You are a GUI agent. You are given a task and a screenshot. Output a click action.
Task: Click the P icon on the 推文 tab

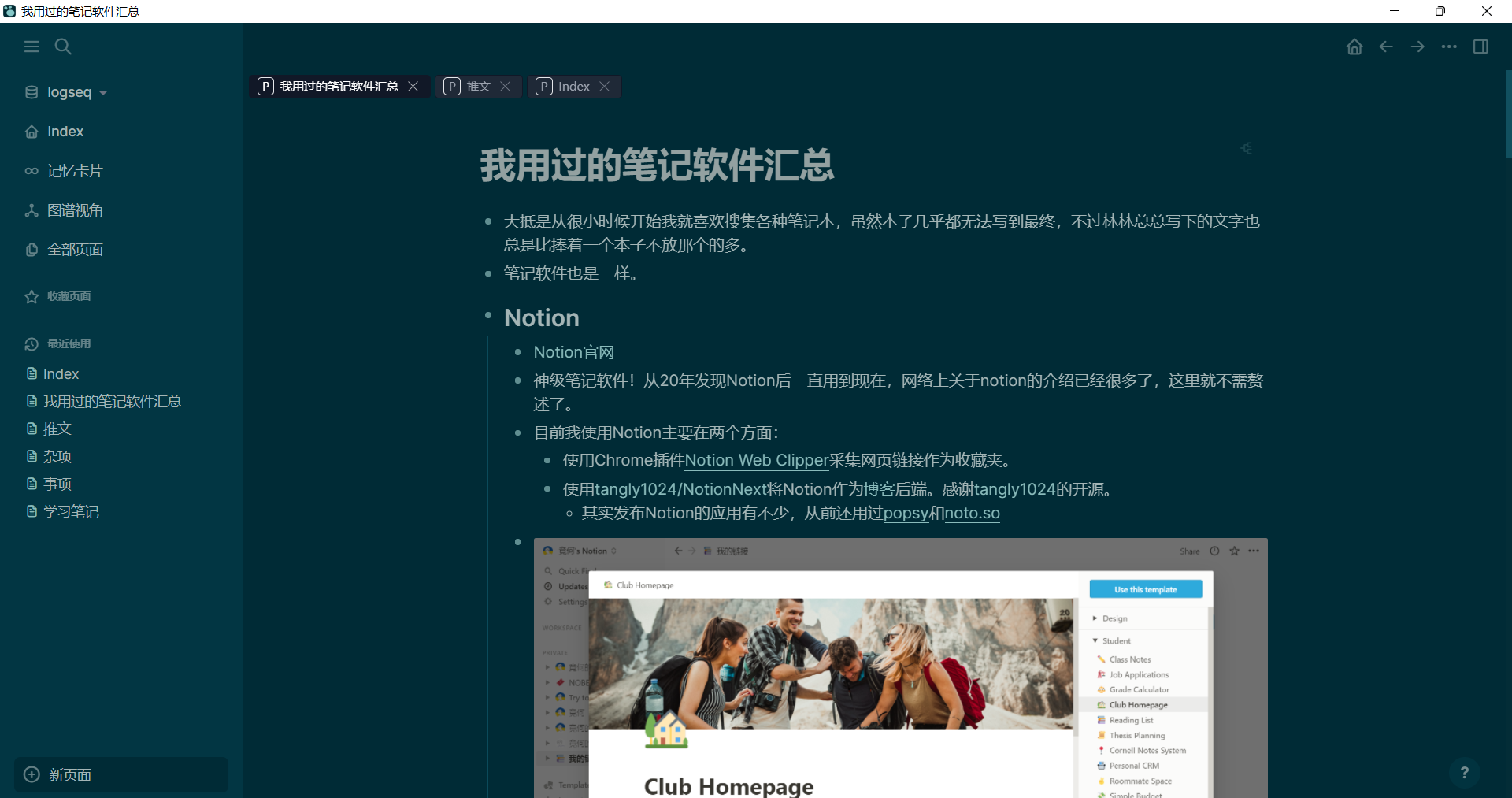(452, 87)
